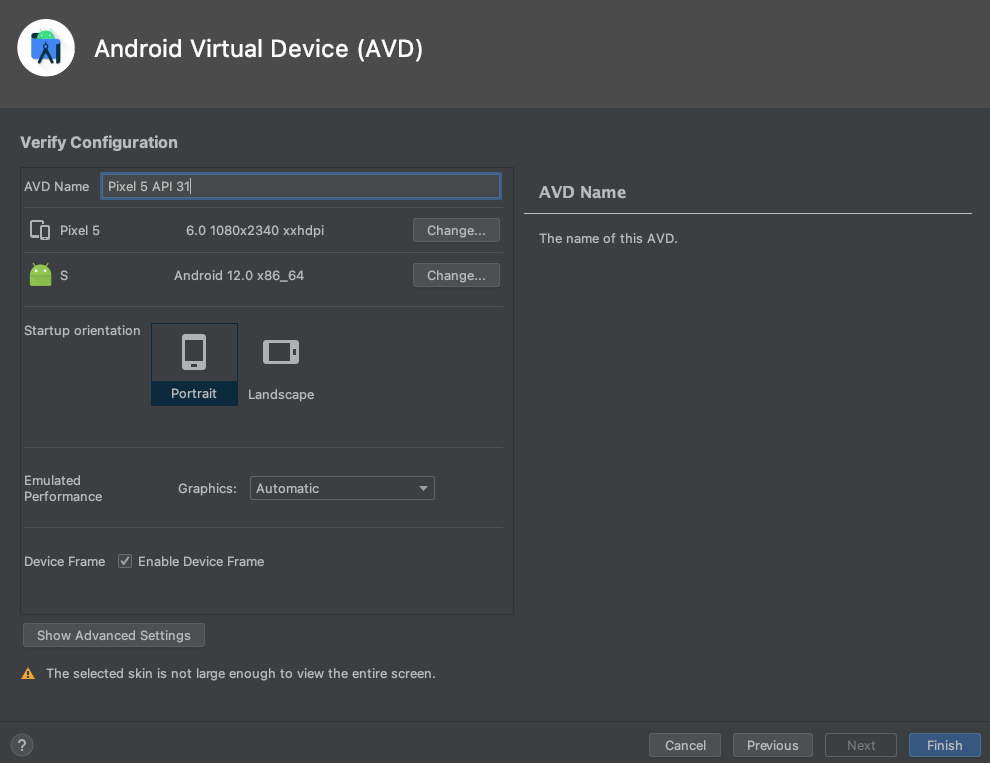Click the Pixel 5 device name text
This screenshot has width=990, height=763.
pyautogui.click(x=80, y=231)
